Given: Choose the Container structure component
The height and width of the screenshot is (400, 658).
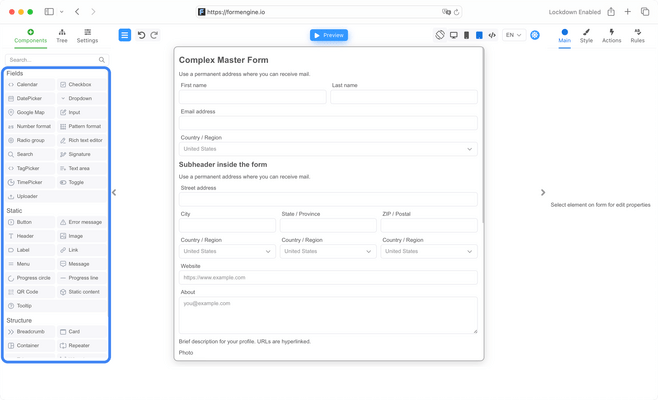Looking at the screenshot, I should [30, 345].
